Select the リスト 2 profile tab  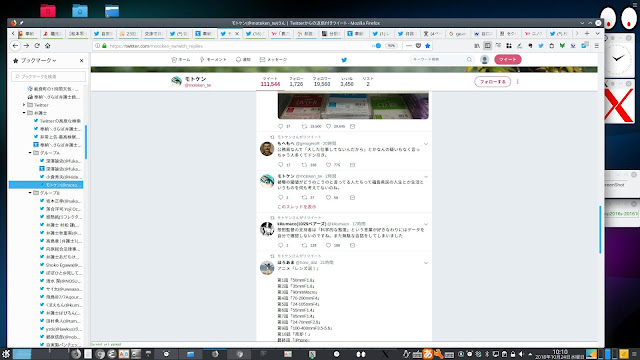tap(368, 82)
